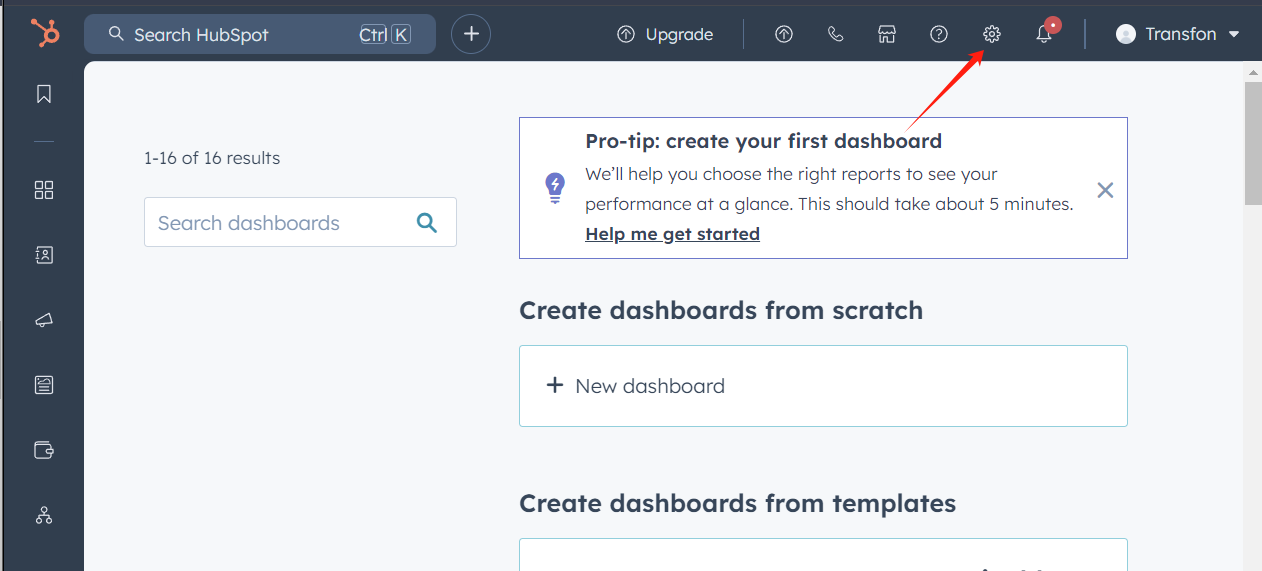The width and height of the screenshot is (1262, 571).
Task: Open the create new plus button
Action: 471,34
